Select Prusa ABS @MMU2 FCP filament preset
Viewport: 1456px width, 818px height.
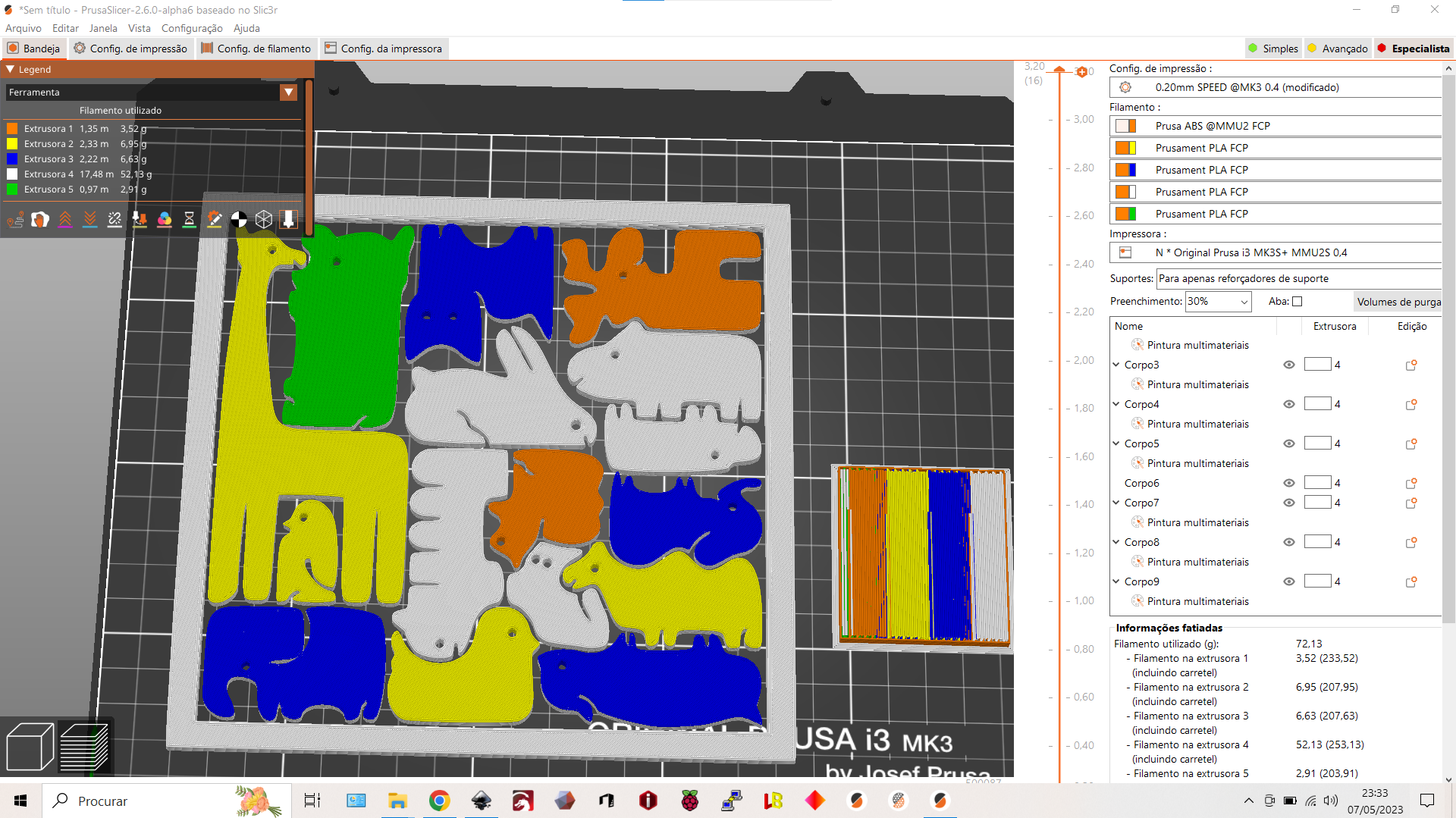(1276, 126)
